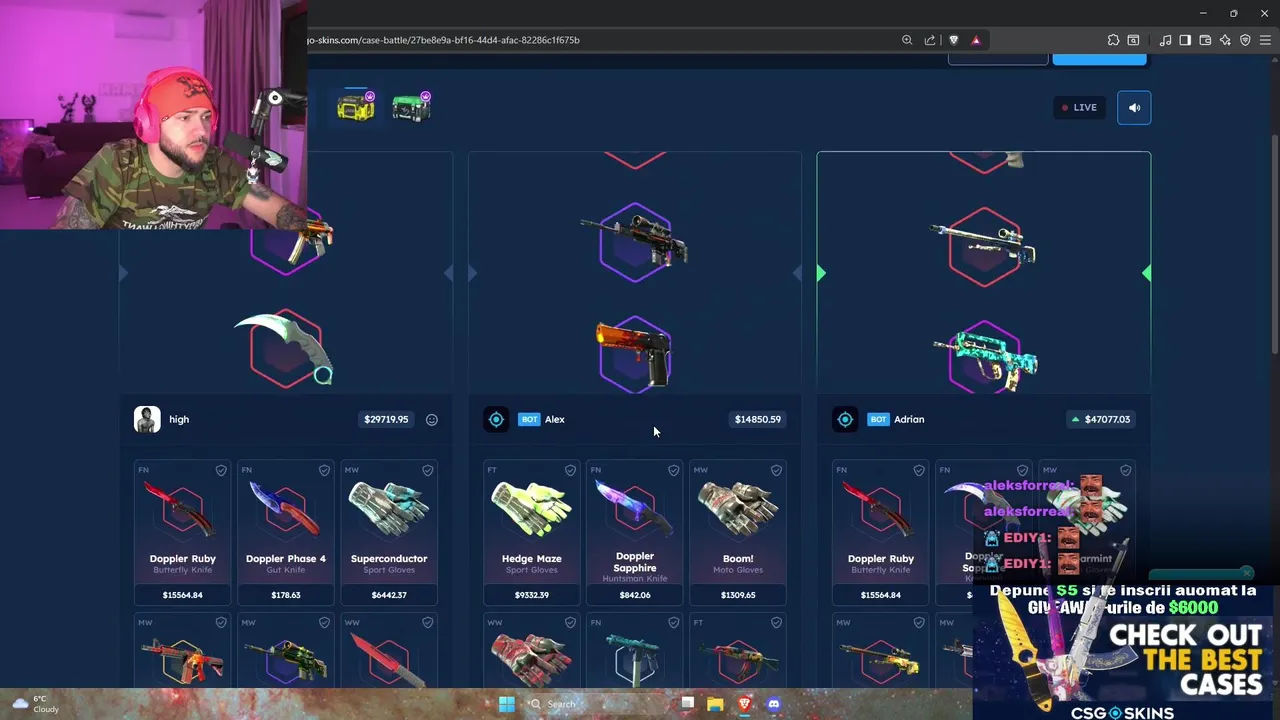This screenshot has height=720, width=1280.
Task: Click the target icon next to BOT Adrian
Action: 845,420
